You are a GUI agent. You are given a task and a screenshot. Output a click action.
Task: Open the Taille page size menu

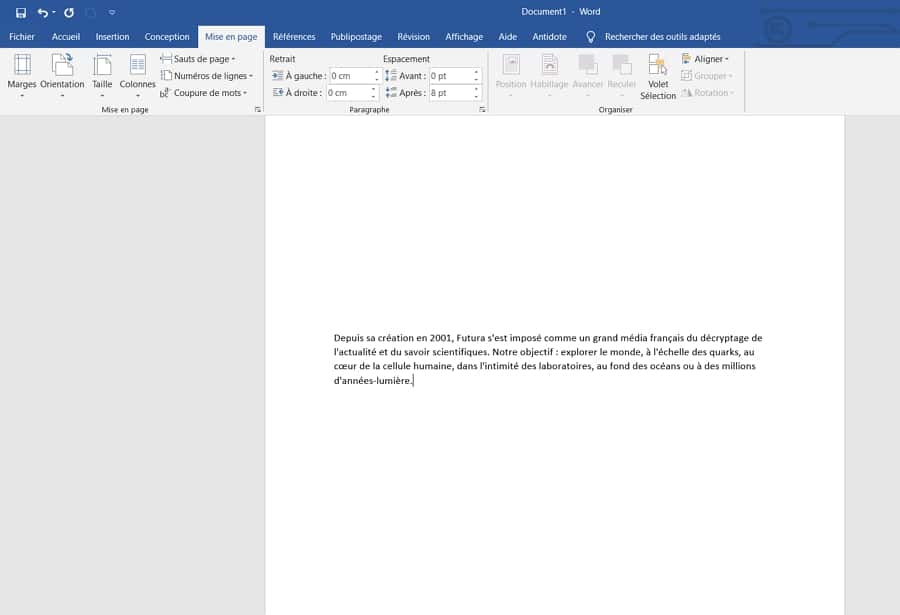point(102,75)
